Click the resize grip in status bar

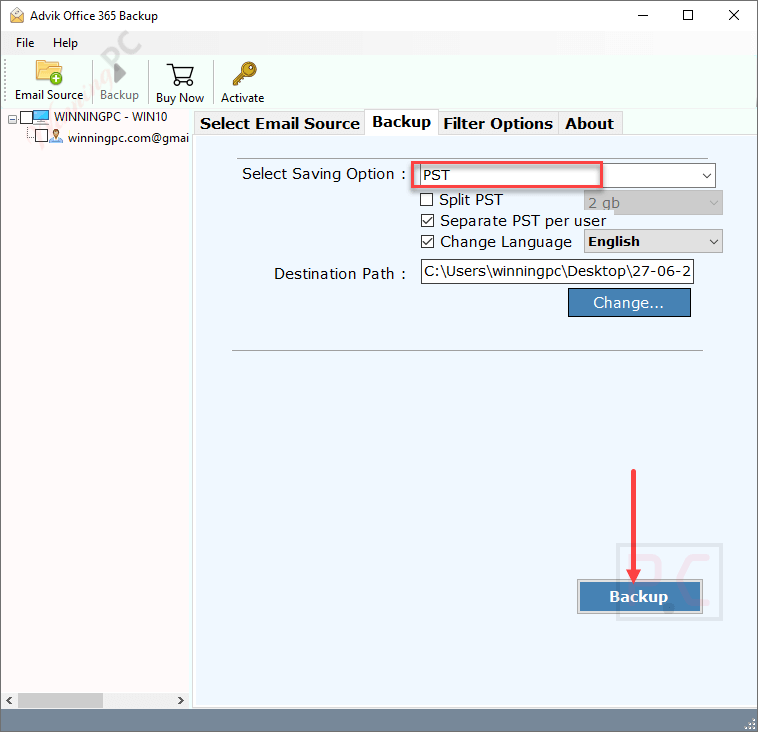[750, 724]
